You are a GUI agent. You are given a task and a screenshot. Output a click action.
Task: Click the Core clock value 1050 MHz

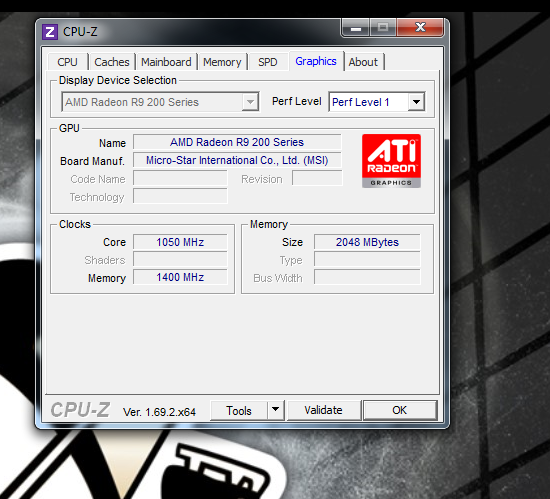180,242
